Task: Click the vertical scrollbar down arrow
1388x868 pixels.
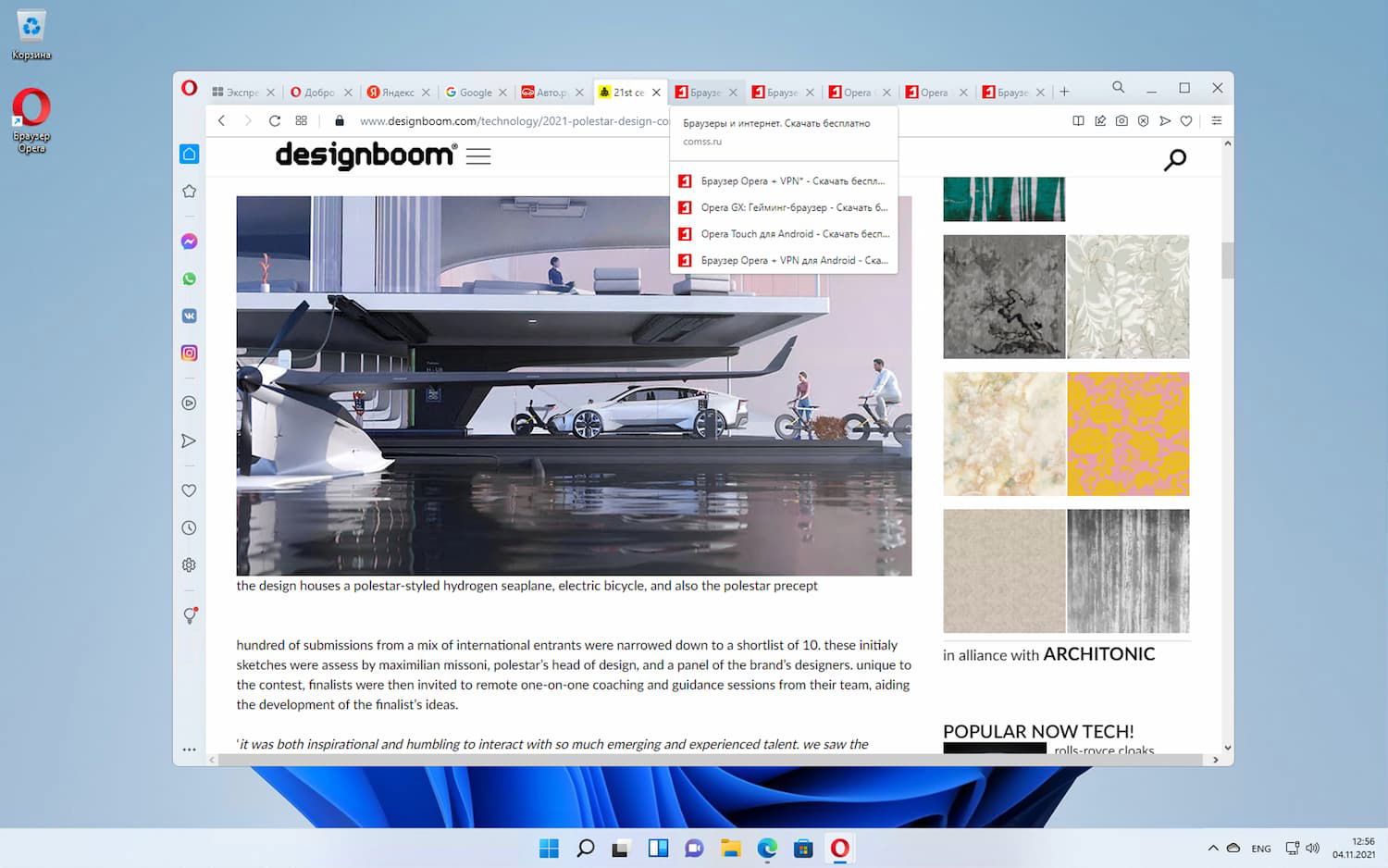Action: (1227, 748)
